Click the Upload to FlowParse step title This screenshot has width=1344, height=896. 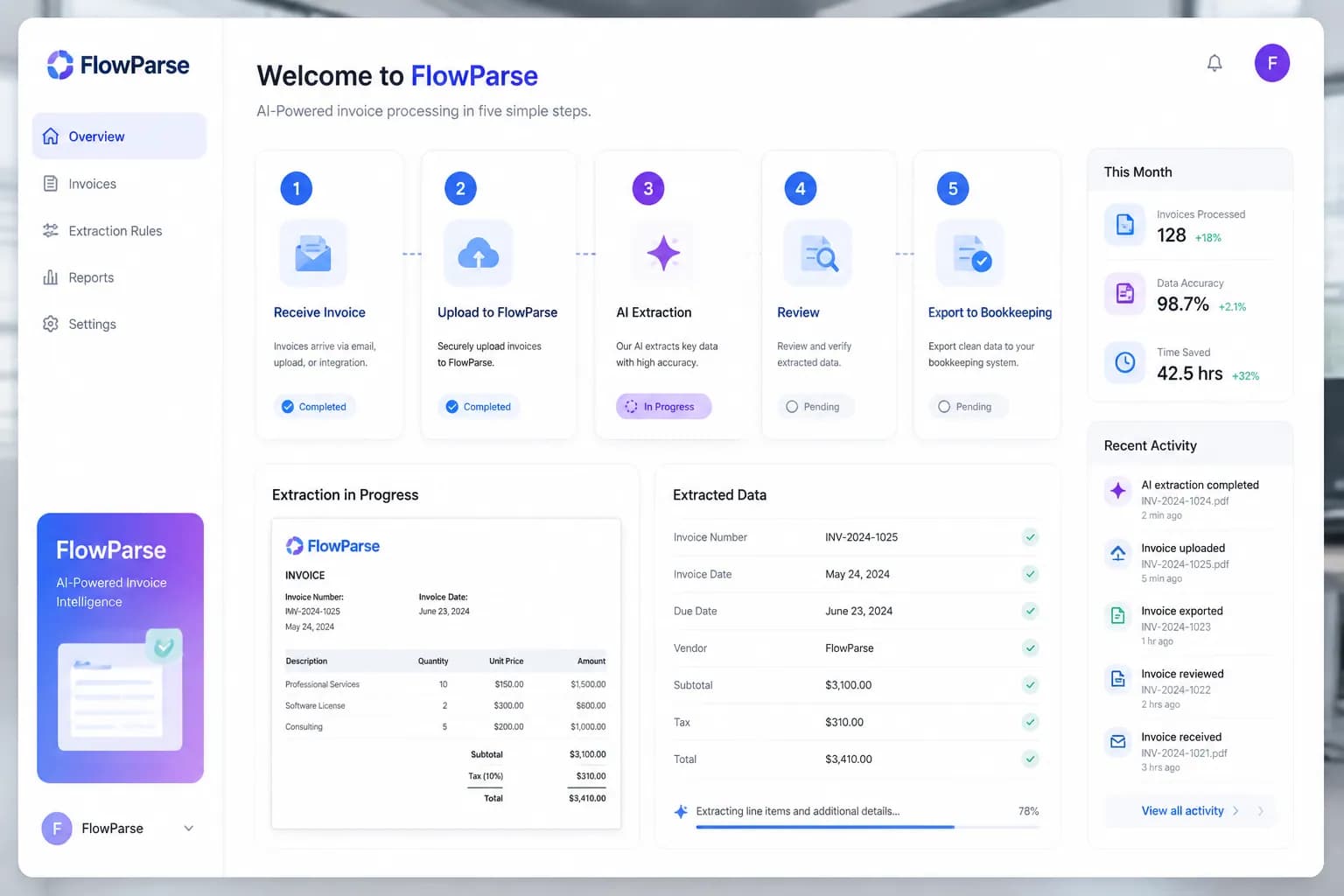[497, 312]
